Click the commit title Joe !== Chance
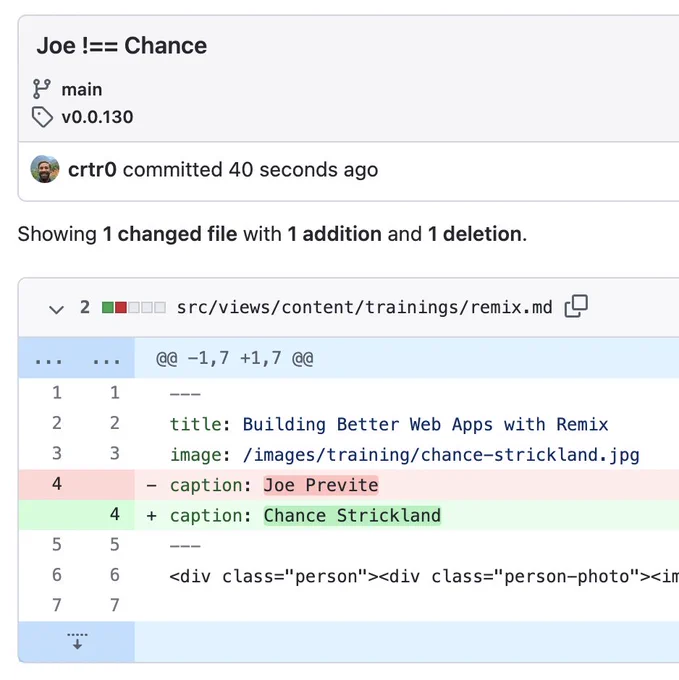The width and height of the screenshot is (679, 680). pos(122,46)
